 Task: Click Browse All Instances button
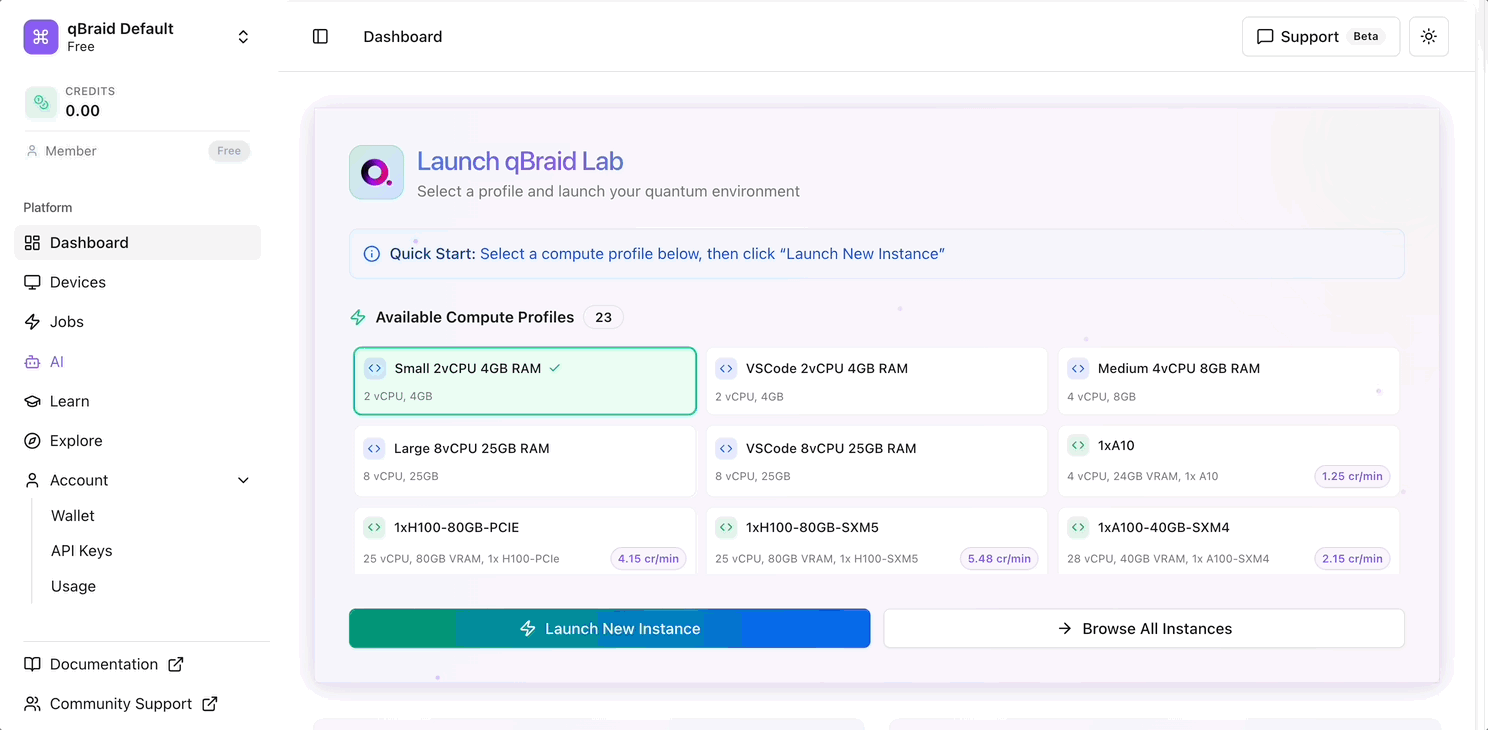(1144, 629)
